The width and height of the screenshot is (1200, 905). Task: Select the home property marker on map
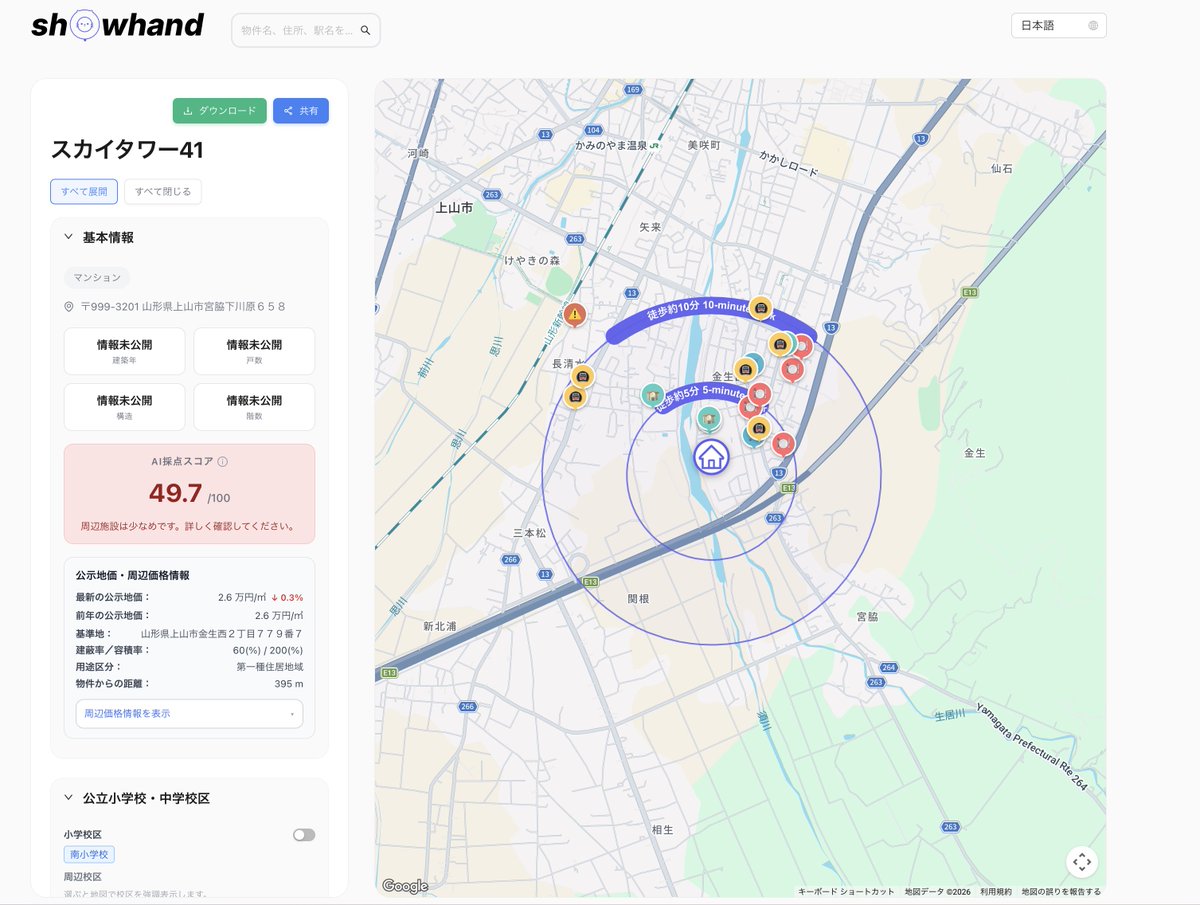tap(711, 458)
